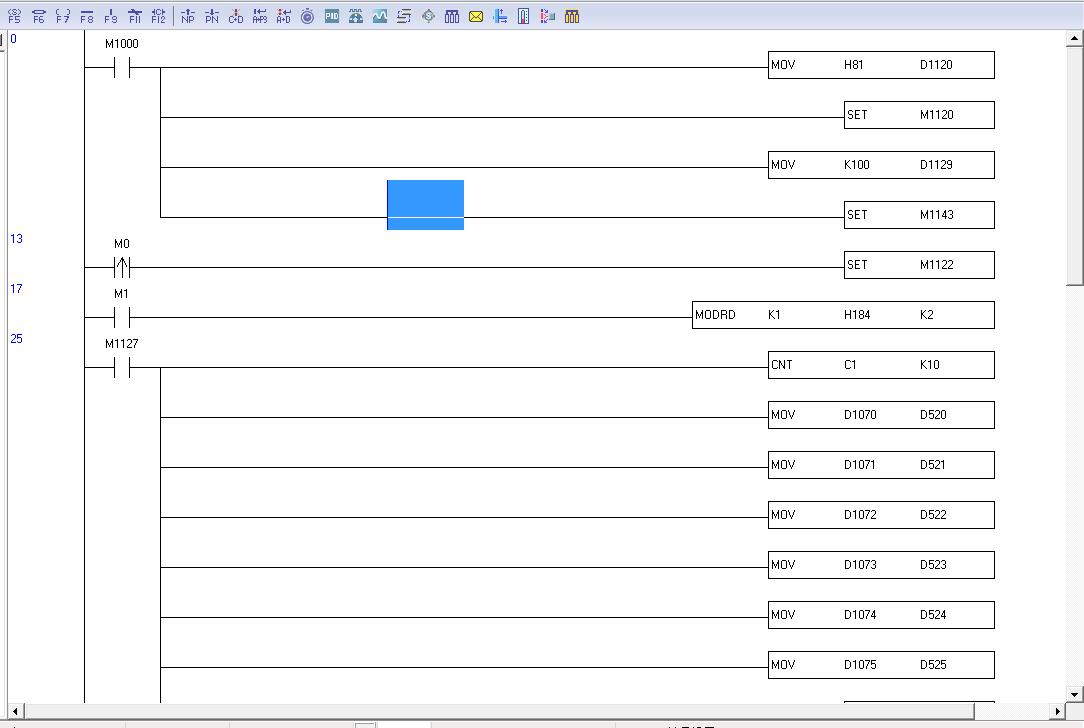Click the horizontal scrollbar right arrow
Screen dimensions: 1084x728
1058,711
